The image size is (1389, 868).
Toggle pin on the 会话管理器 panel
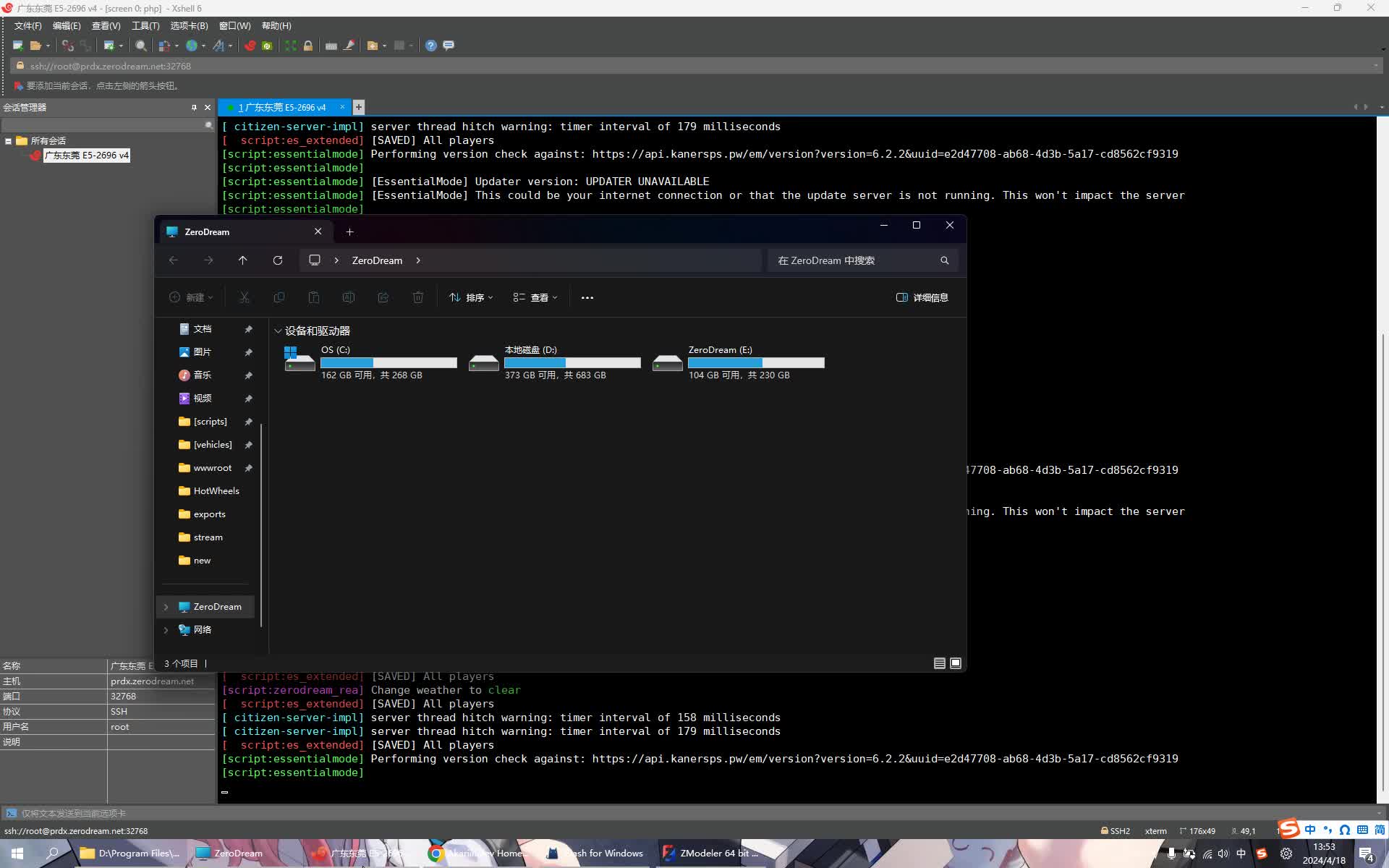point(193,107)
